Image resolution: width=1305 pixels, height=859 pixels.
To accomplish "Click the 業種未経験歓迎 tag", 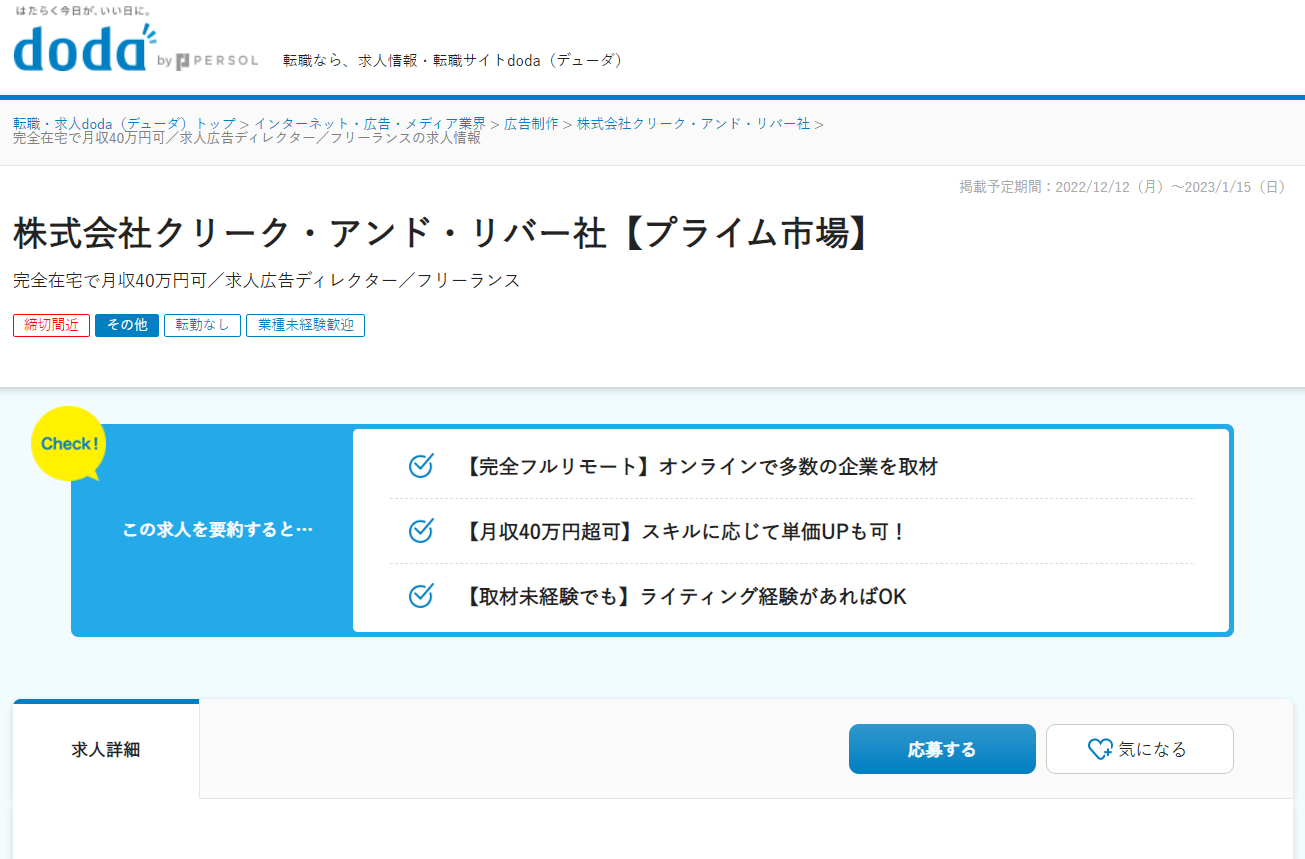I will 305,325.
